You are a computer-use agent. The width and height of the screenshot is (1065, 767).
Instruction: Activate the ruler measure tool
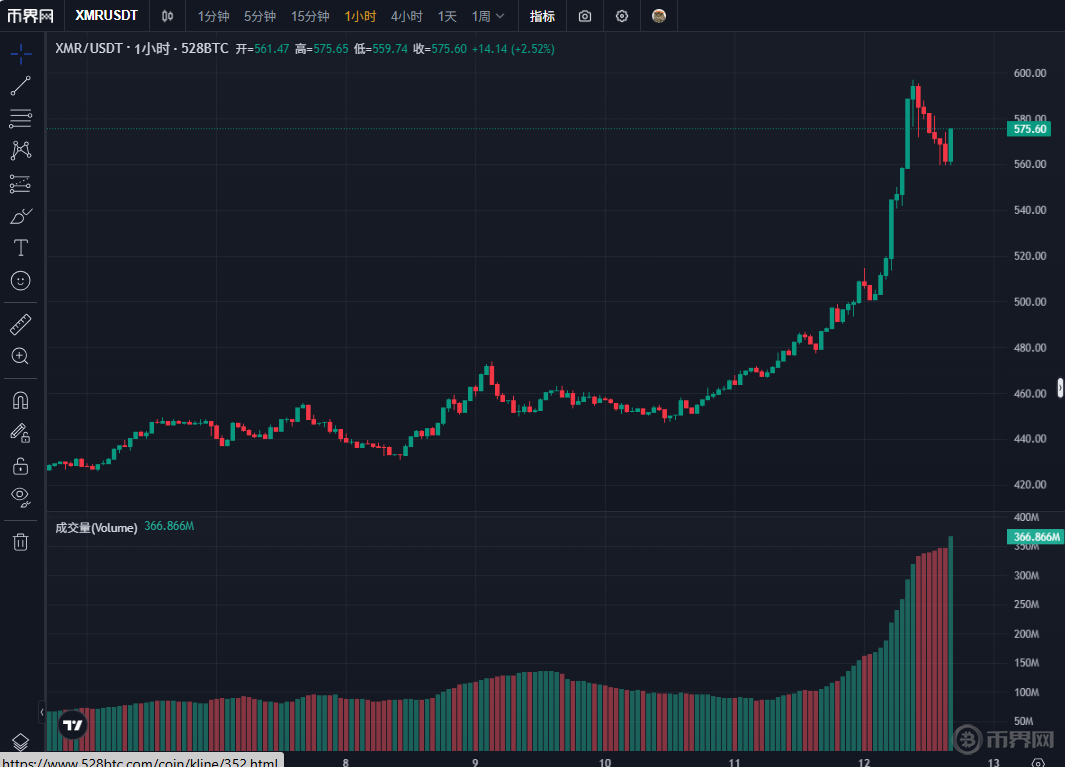[x=20, y=324]
